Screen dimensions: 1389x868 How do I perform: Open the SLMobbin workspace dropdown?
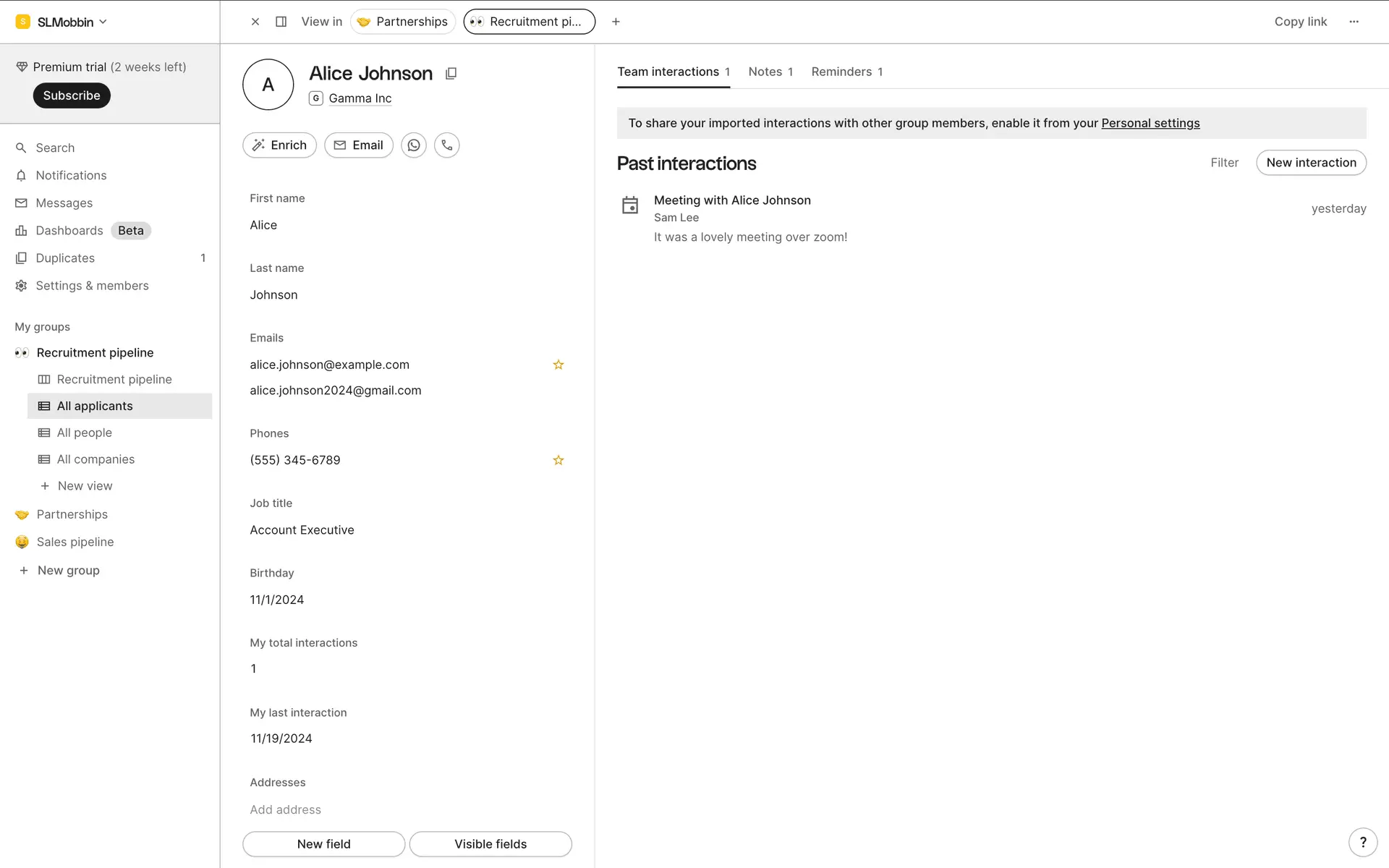tap(65, 22)
